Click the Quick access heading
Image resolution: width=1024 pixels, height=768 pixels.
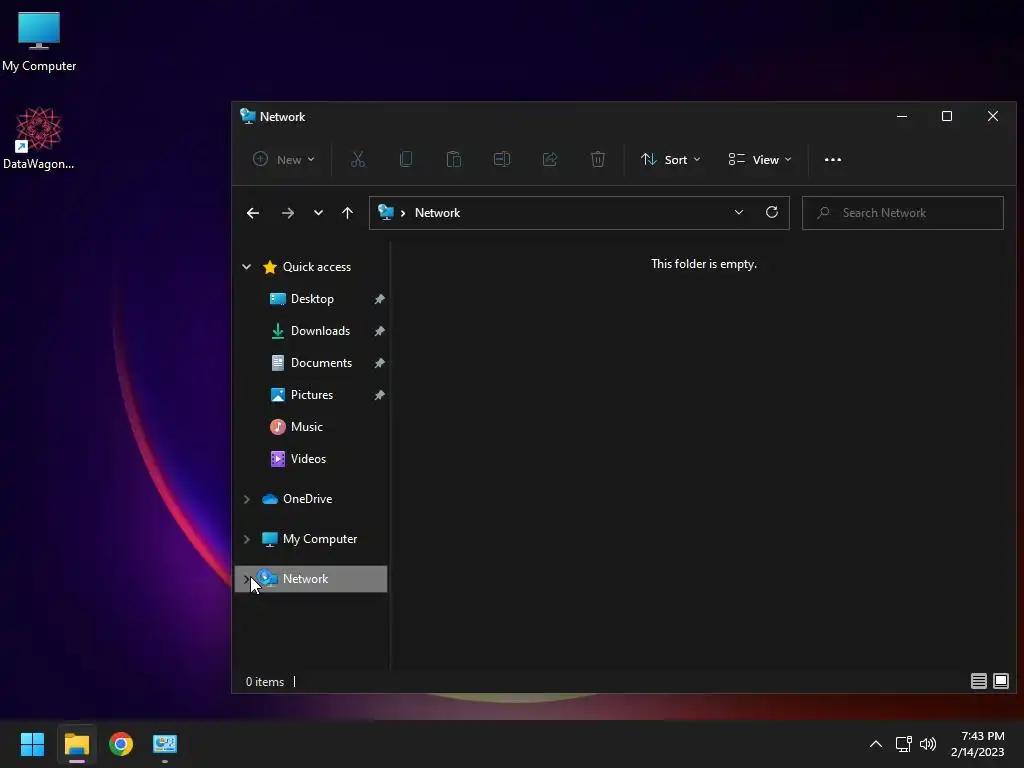tap(317, 266)
